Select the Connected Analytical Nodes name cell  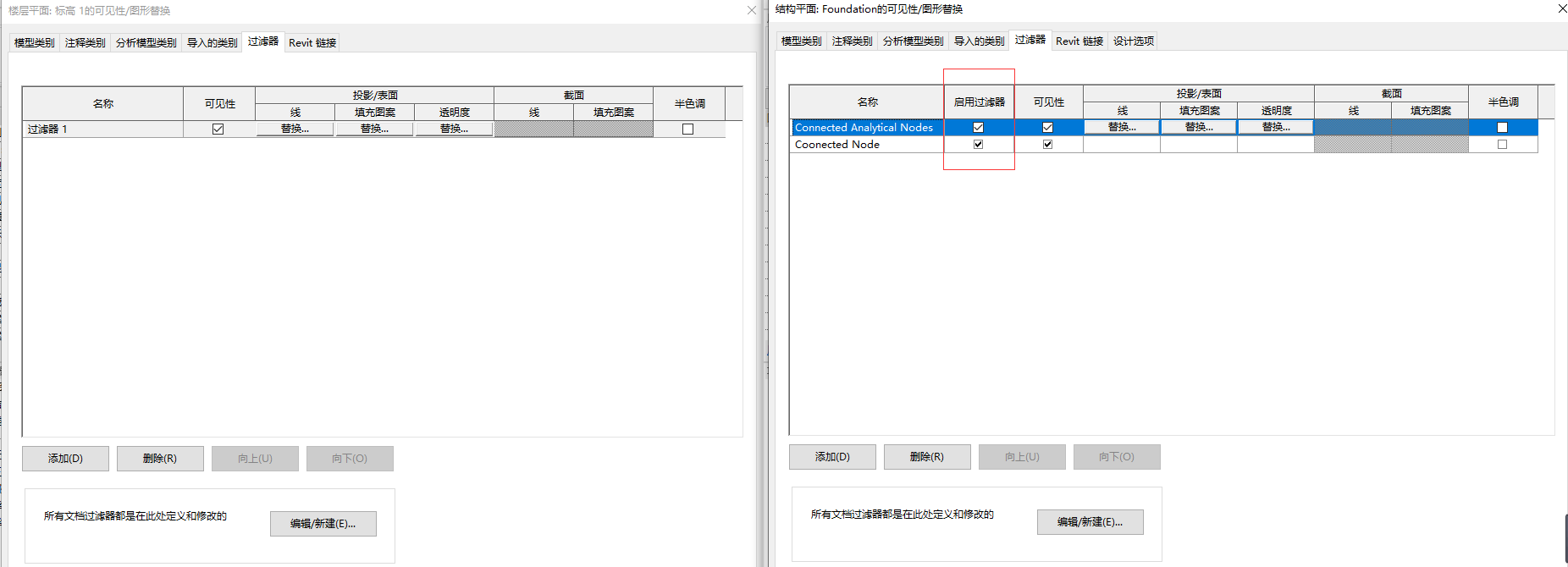(x=867, y=127)
